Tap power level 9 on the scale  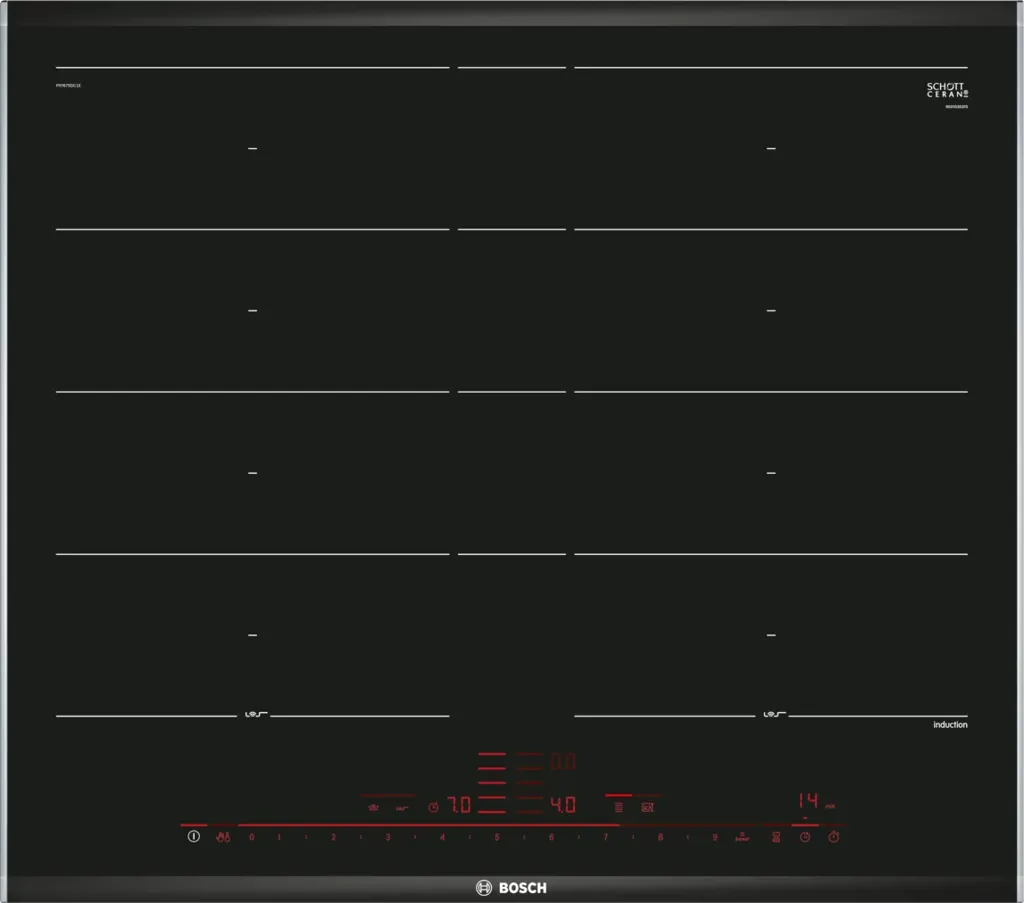(x=714, y=837)
